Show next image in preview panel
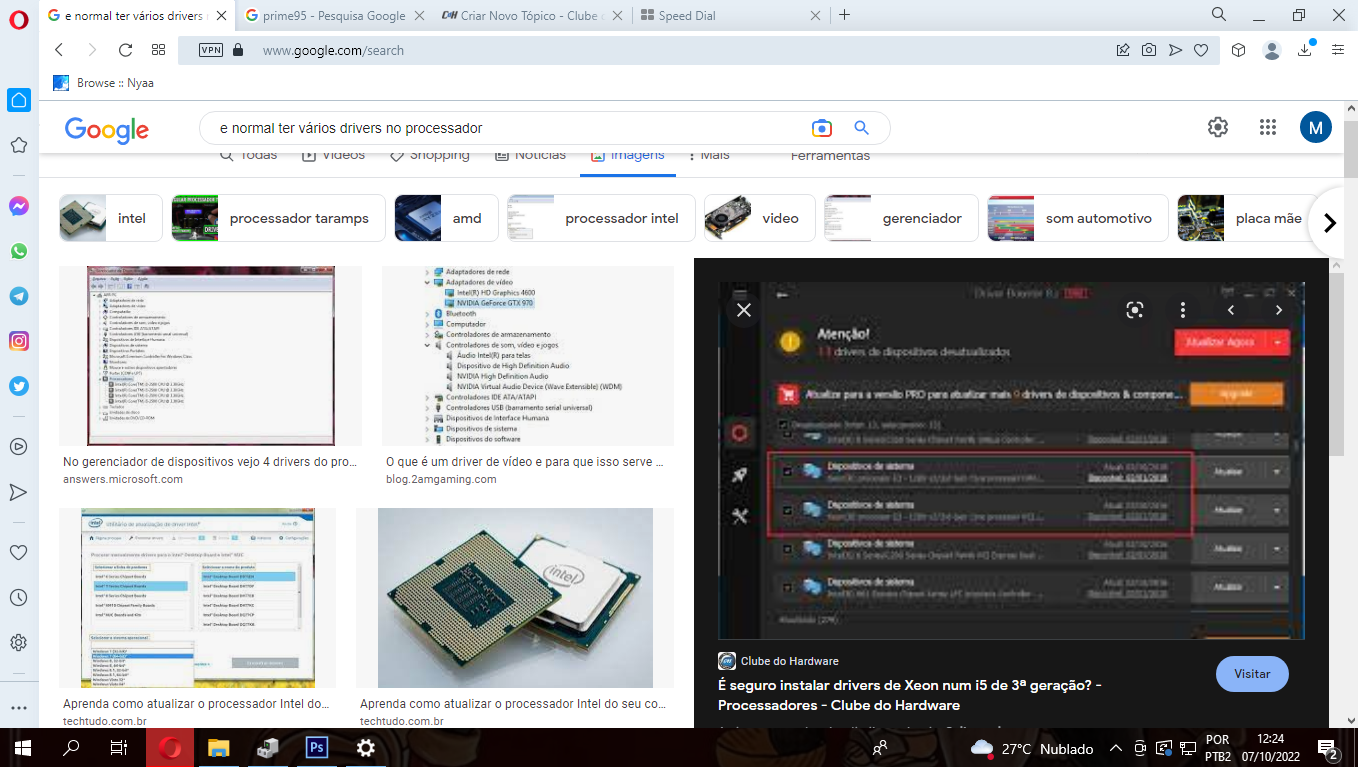The image size is (1358, 767). [x=1278, y=310]
